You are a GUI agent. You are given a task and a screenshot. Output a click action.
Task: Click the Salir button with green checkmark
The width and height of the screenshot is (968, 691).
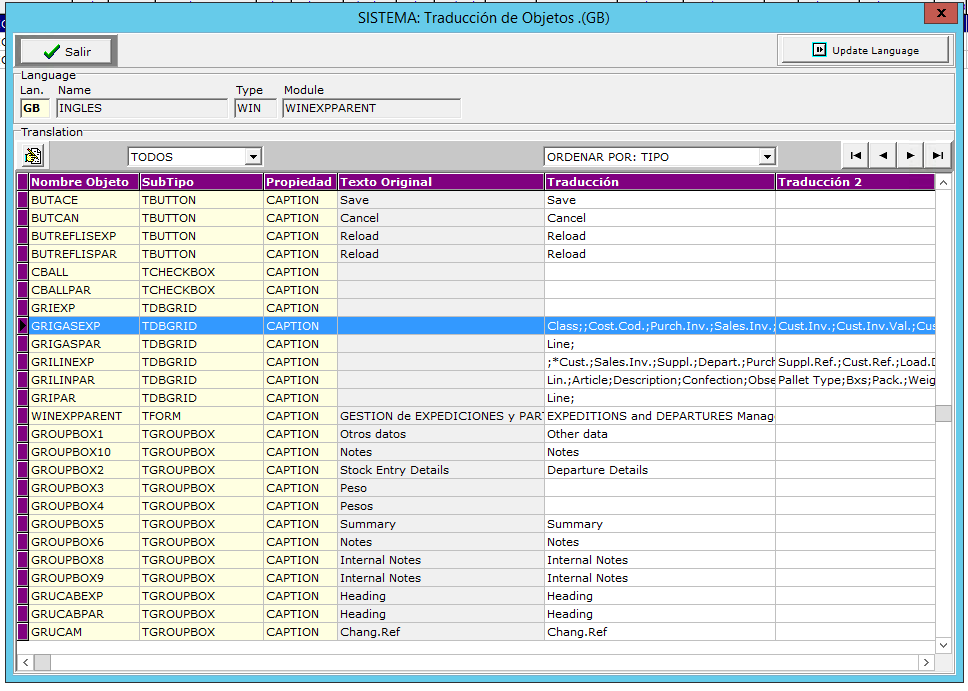tap(66, 51)
